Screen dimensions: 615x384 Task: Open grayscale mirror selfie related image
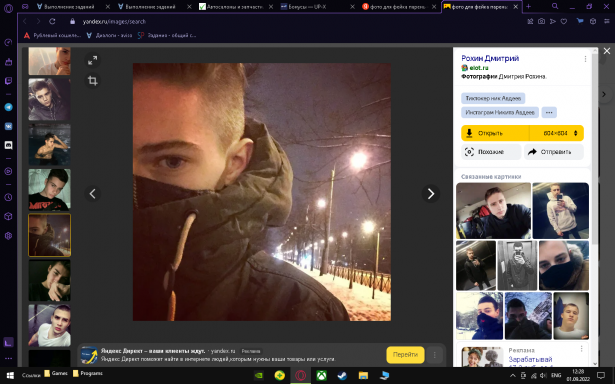tap(517, 266)
